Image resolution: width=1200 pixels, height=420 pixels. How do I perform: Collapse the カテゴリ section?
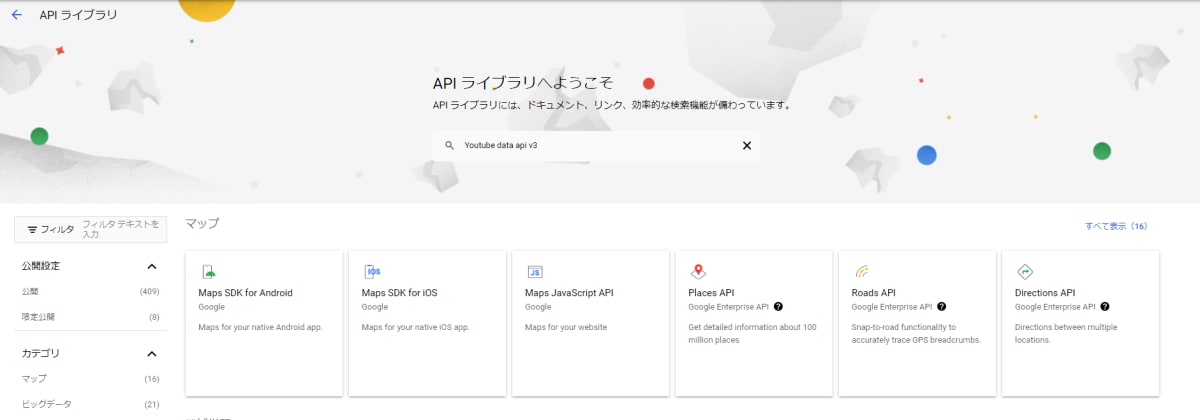click(x=152, y=354)
